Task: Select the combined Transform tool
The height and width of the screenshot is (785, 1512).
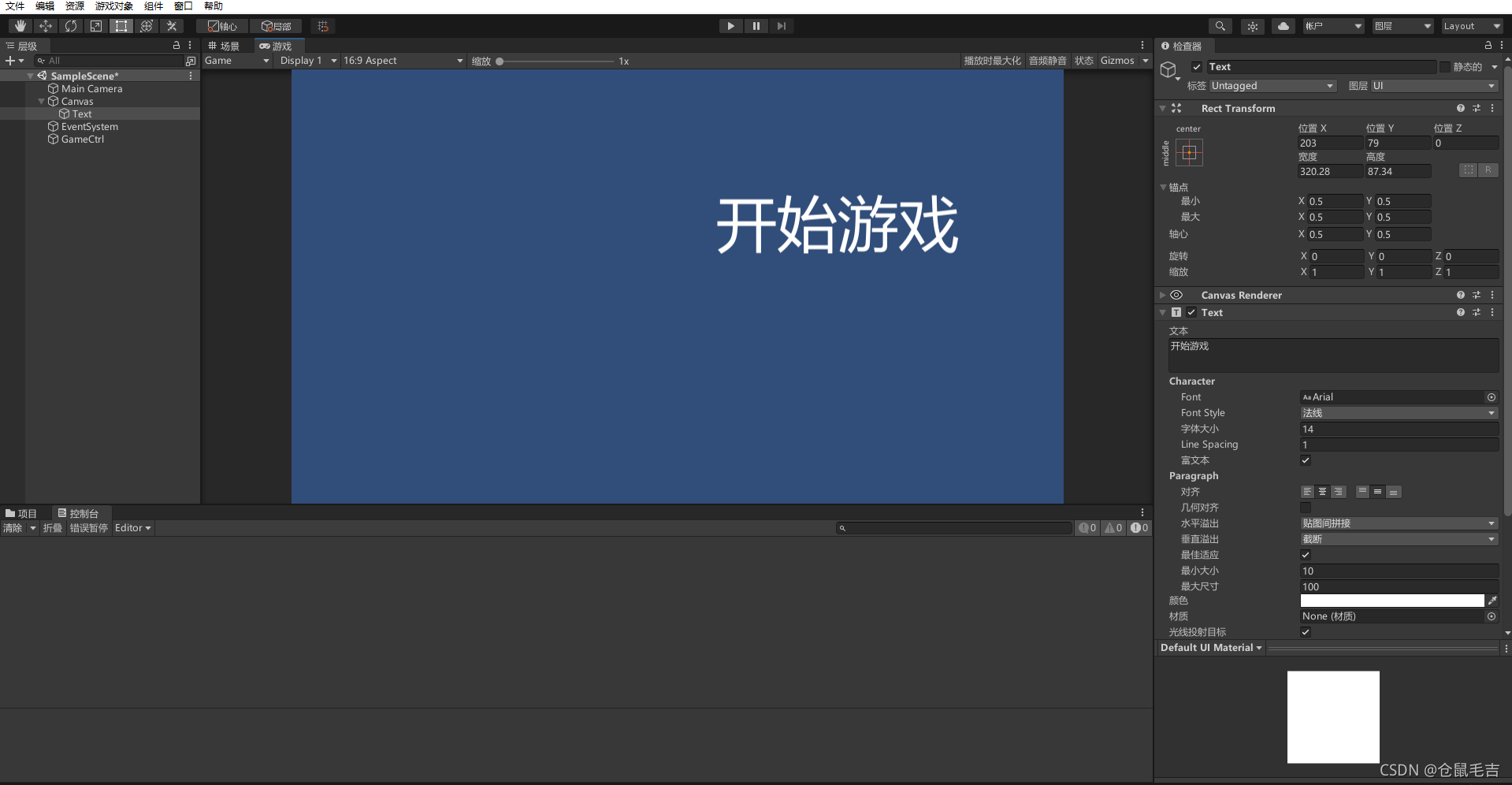Action: (x=147, y=26)
